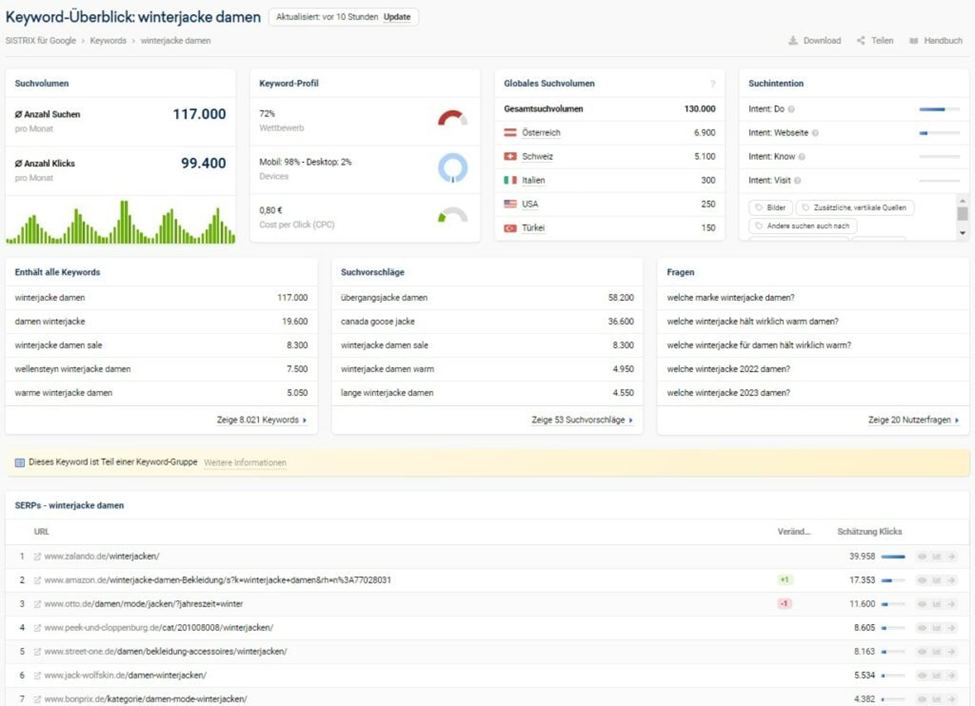Click the Download icon in the header
This screenshot has height=706, width=975.
click(x=793, y=41)
